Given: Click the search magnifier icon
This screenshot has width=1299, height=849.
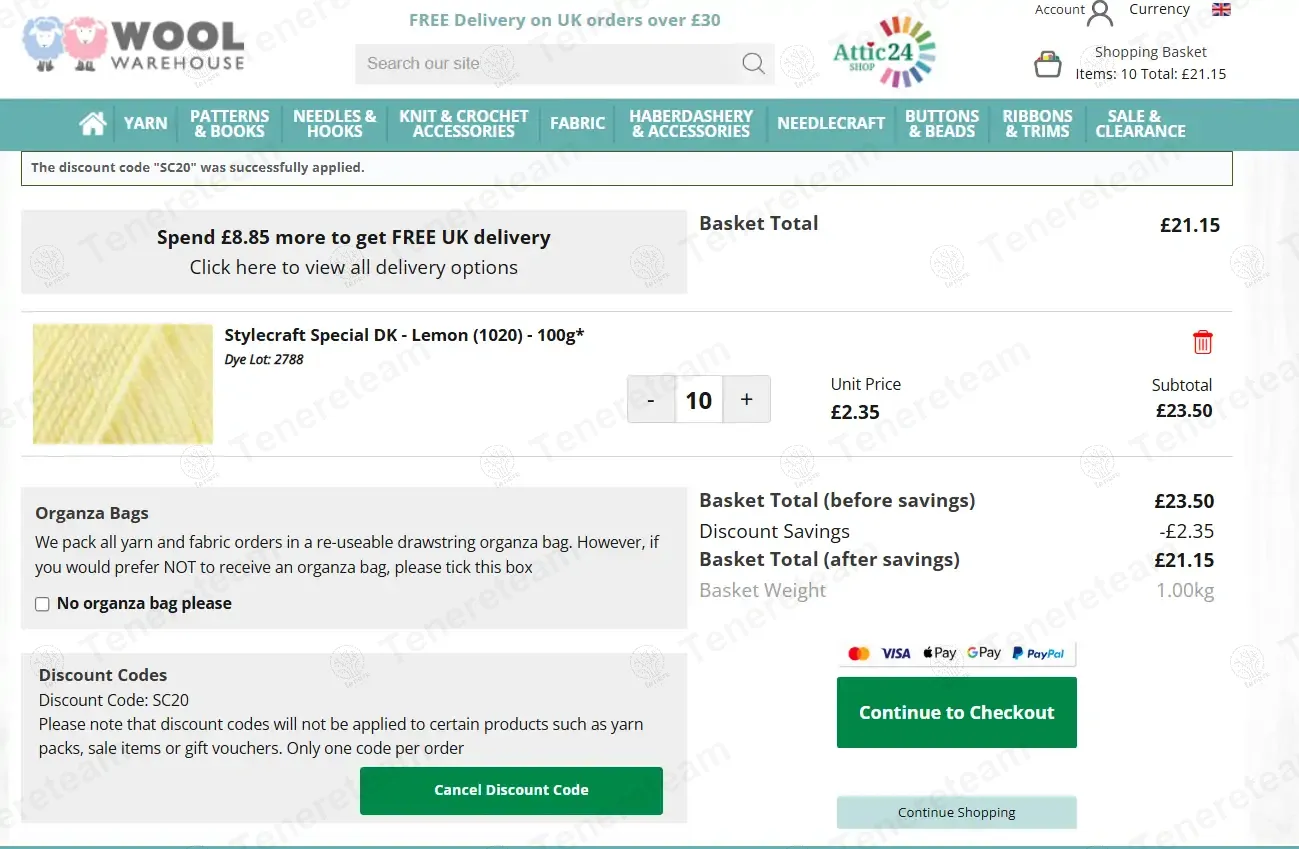Looking at the screenshot, I should click(753, 64).
